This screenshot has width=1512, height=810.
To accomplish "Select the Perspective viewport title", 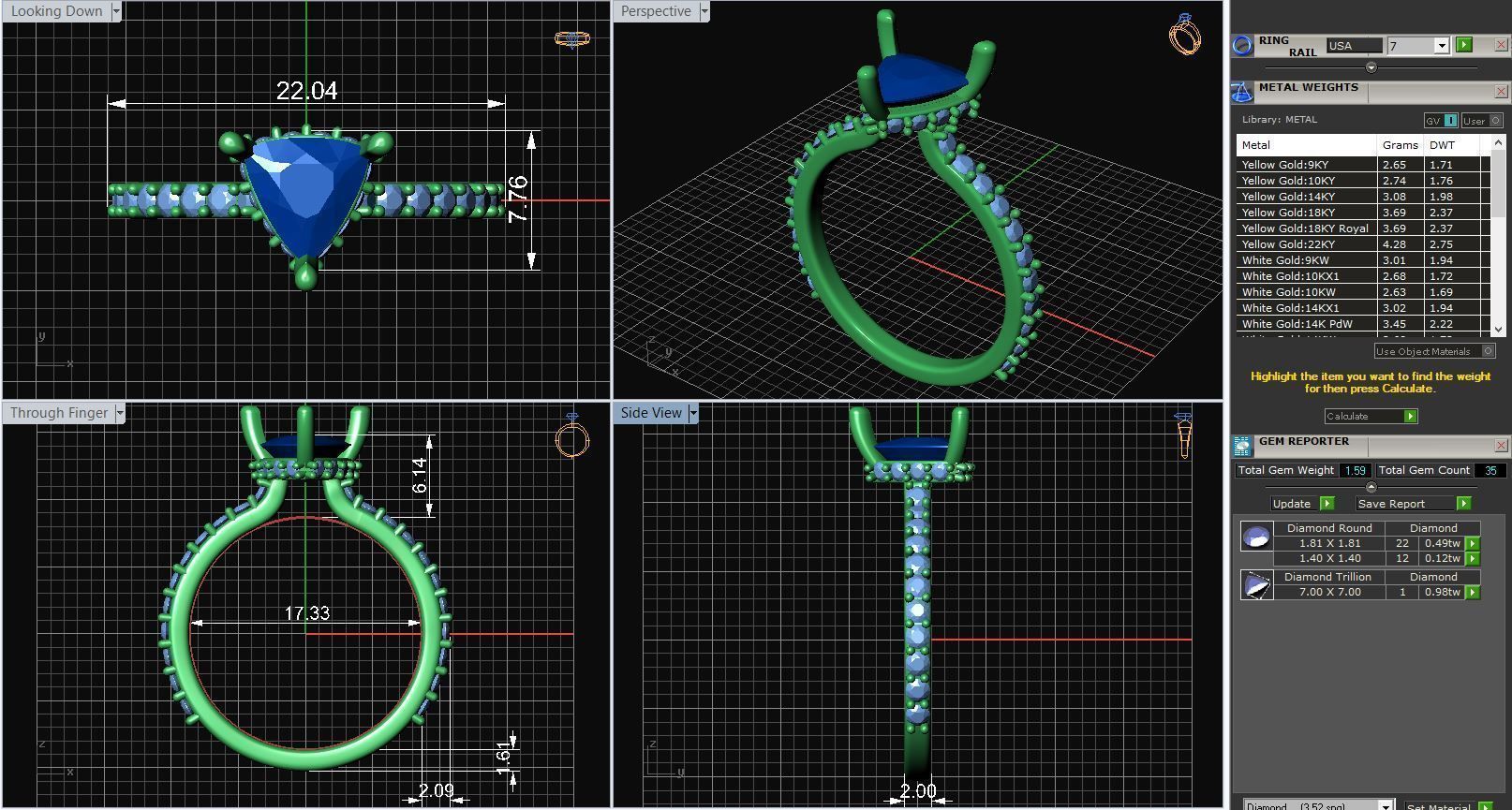I will [x=656, y=11].
